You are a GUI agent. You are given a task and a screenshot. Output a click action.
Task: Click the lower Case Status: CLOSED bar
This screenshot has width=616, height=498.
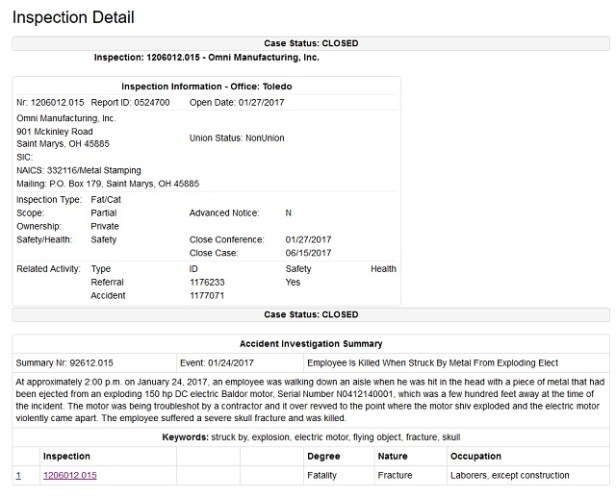tap(310, 315)
